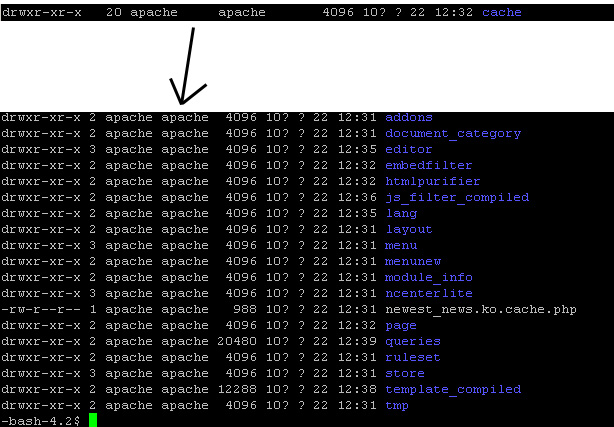614x427 pixels.
Task: Select the ruleset directory entry
Action: click(x=412, y=358)
